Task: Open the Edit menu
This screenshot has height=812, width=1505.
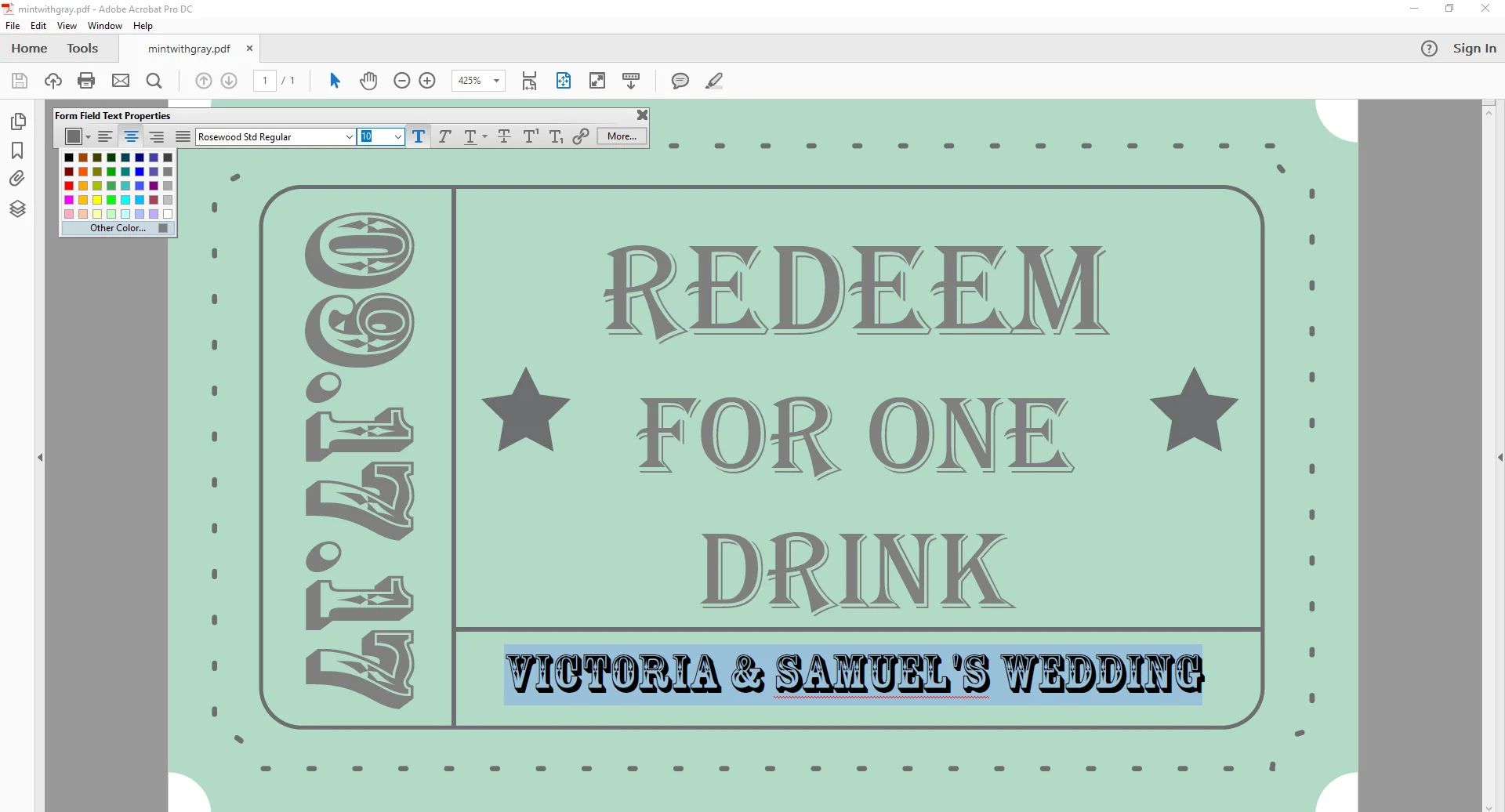Action: tap(38, 26)
